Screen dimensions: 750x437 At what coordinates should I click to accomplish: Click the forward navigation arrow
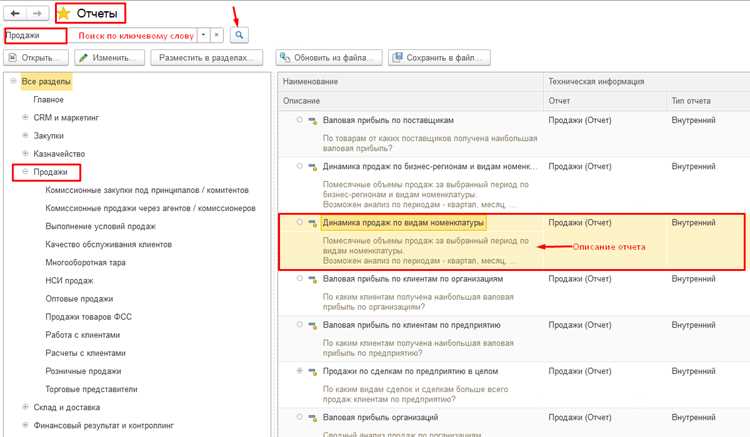coord(37,13)
